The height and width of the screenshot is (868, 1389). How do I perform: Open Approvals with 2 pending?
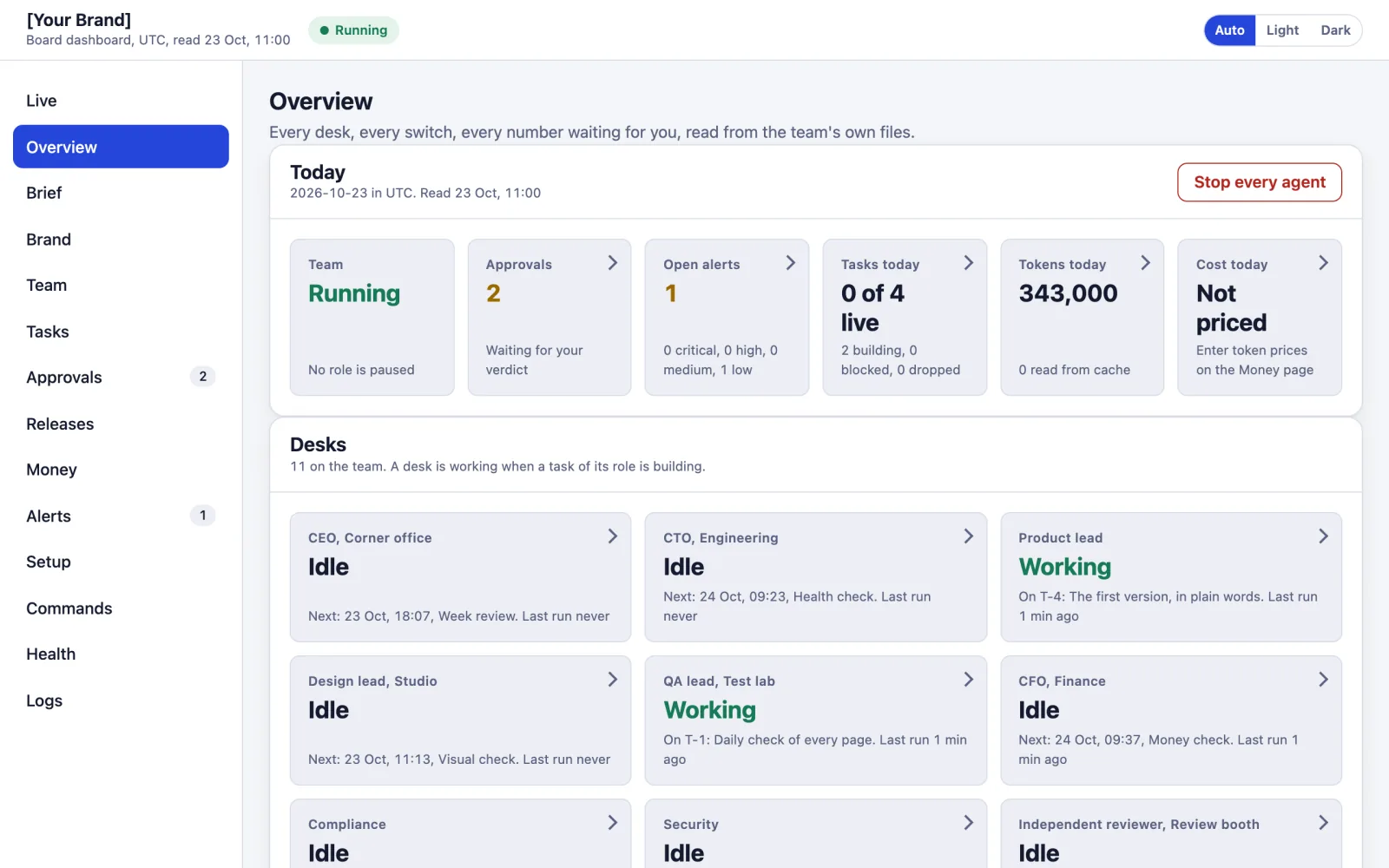121,378
